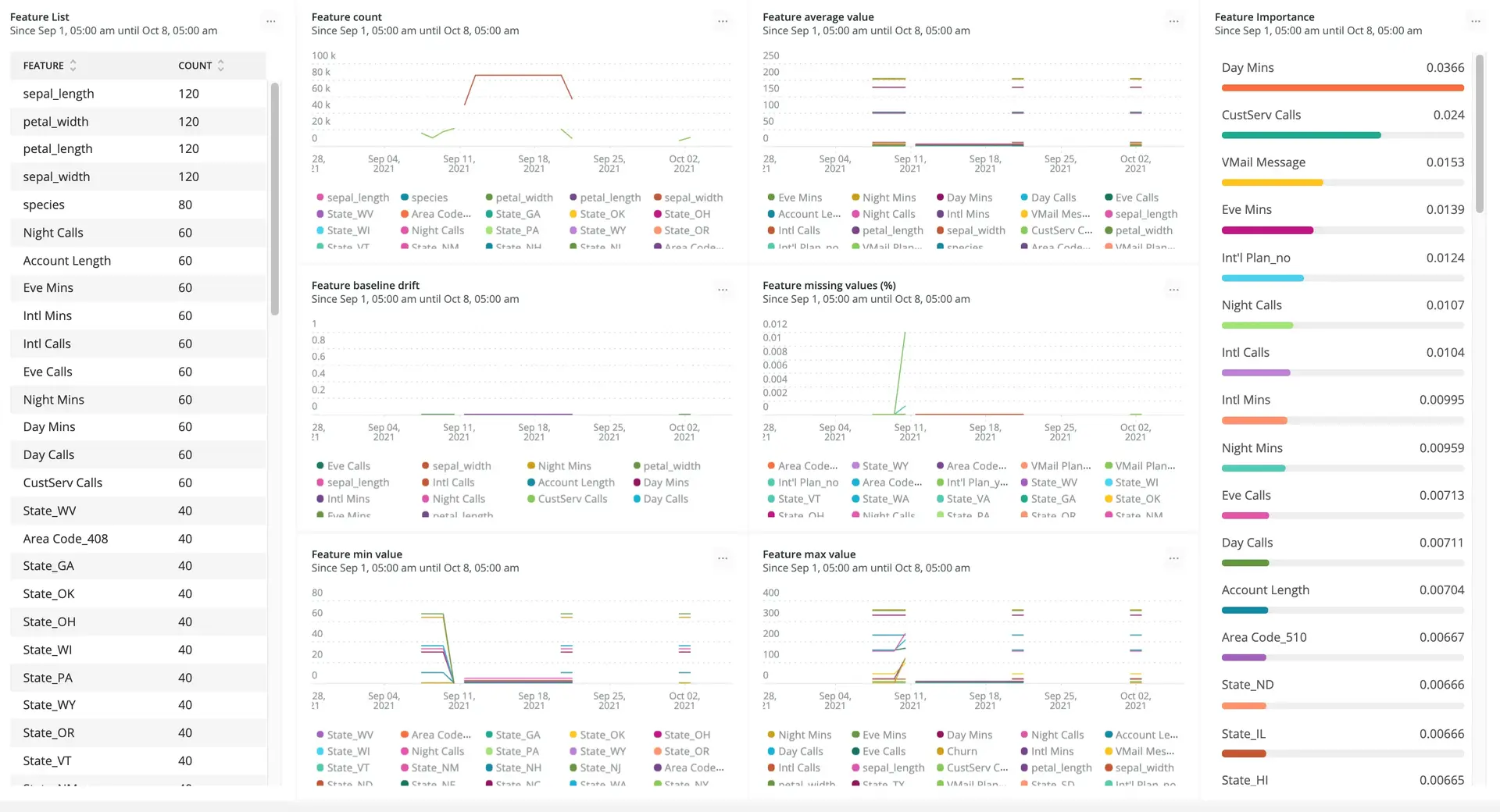The image size is (1500, 812).
Task: Click the CustServ Calls importance label
Action: [1261, 115]
